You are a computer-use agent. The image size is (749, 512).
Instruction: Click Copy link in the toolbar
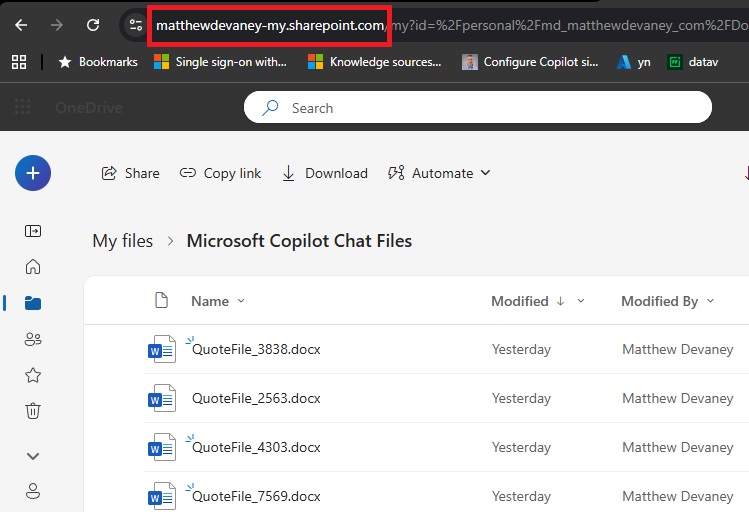pyautogui.click(x=220, y=173)
